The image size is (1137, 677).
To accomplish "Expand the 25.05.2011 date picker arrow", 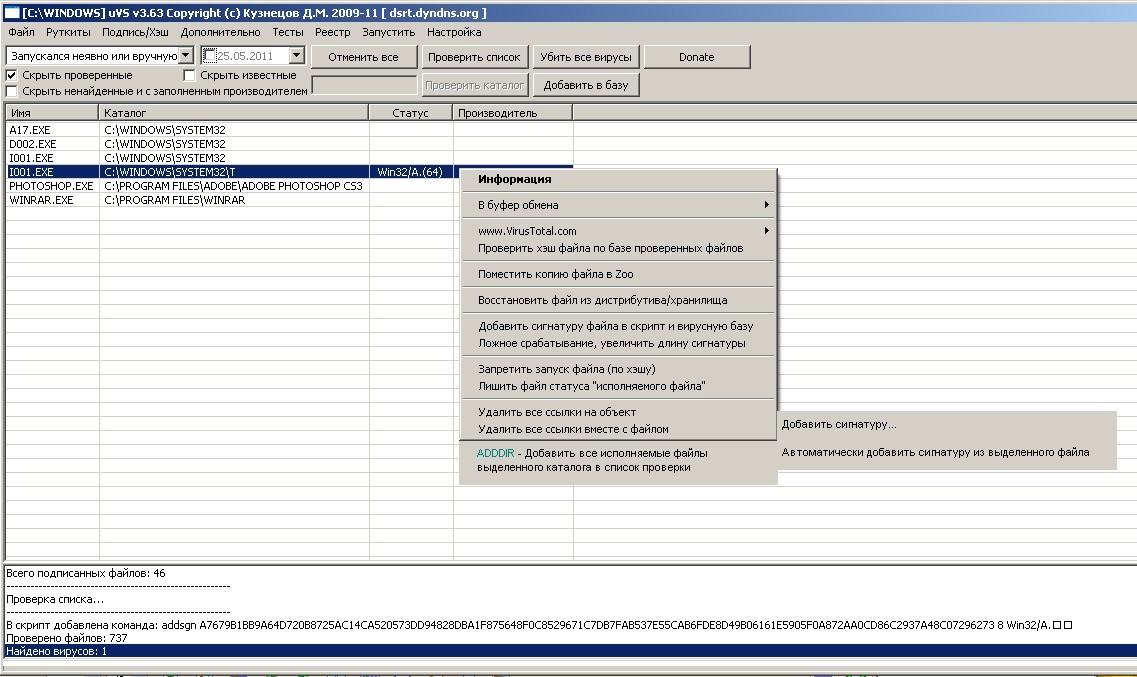I will pos(296,56).
